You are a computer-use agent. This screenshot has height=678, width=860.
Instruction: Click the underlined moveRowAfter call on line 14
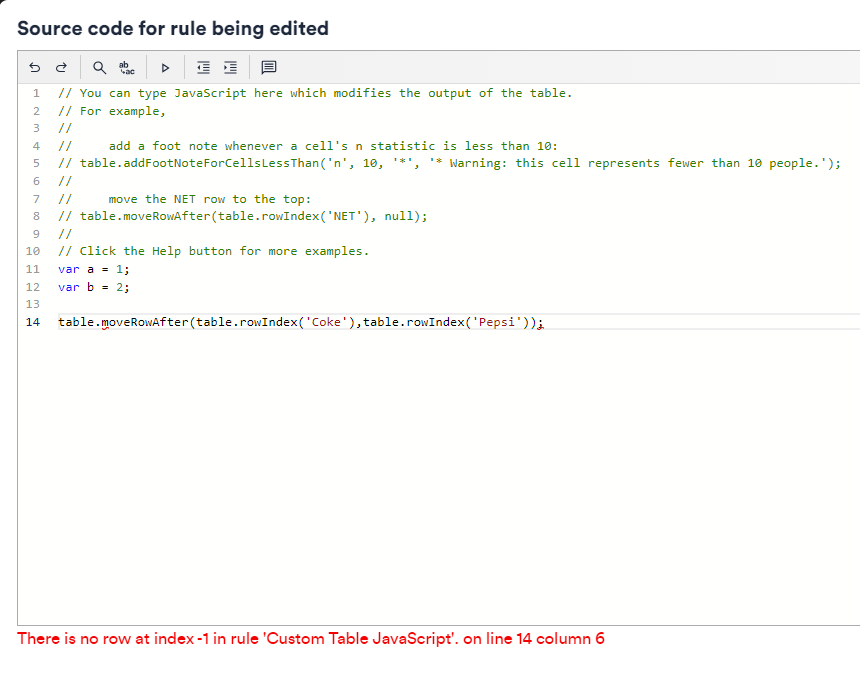(x=145, y=322)
